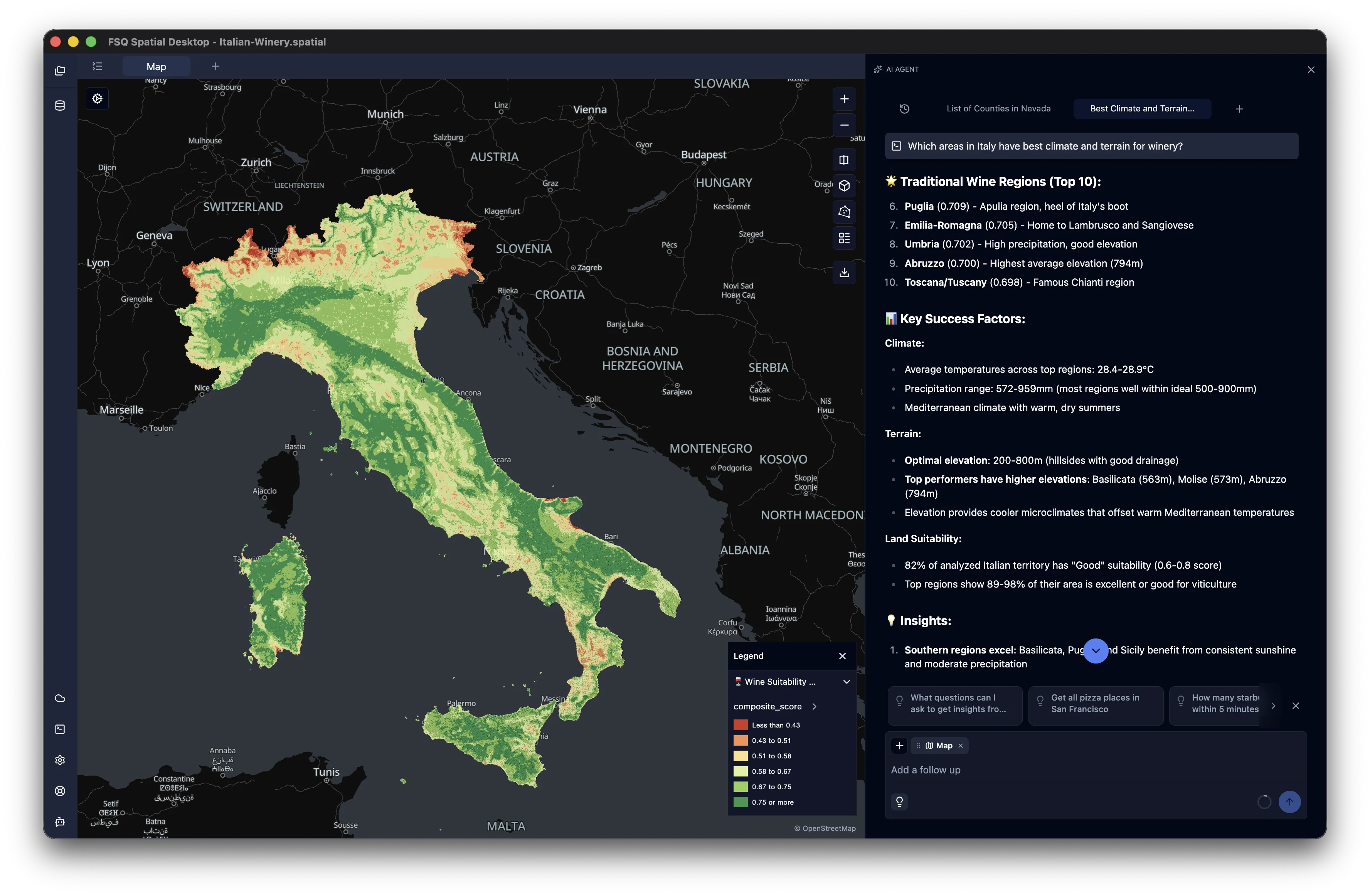
Task: Click the lightbulb suggestions icon in input
Action: pyautogui.click(x=899, y=802)
